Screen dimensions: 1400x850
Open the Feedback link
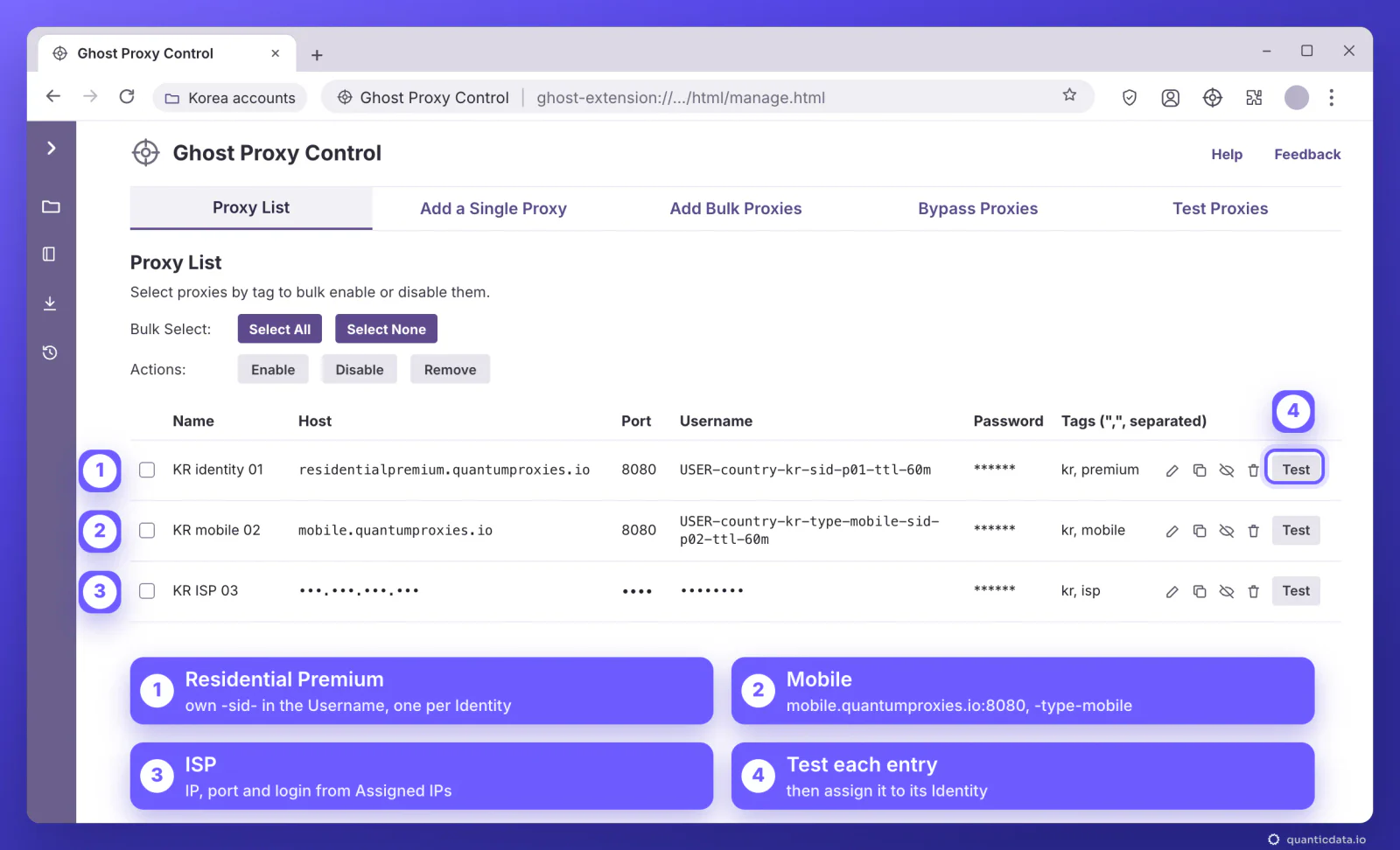click(x=1307, y=154)
